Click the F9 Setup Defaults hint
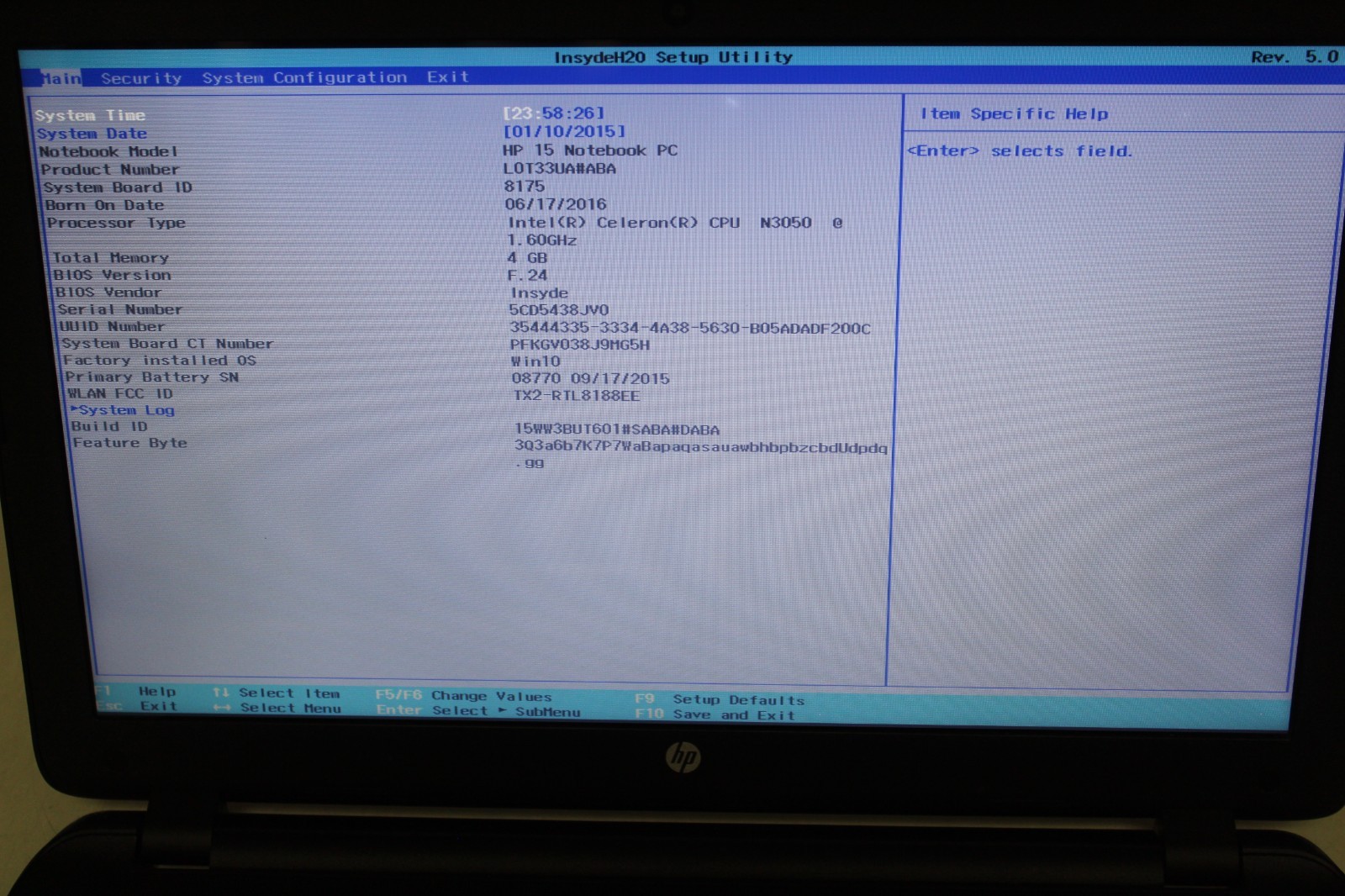 click(720, 699)
